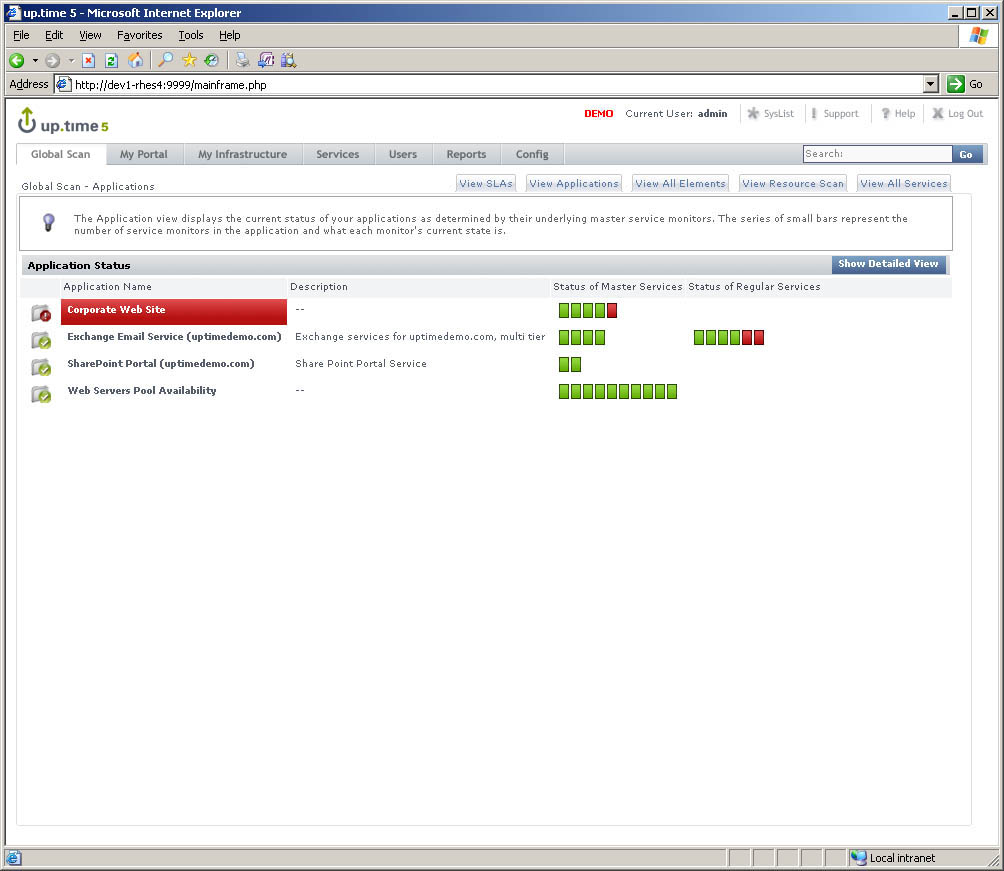This screenshot has height=871, width=1004.
Task: Open the Support link
Action: coord(835,113)
